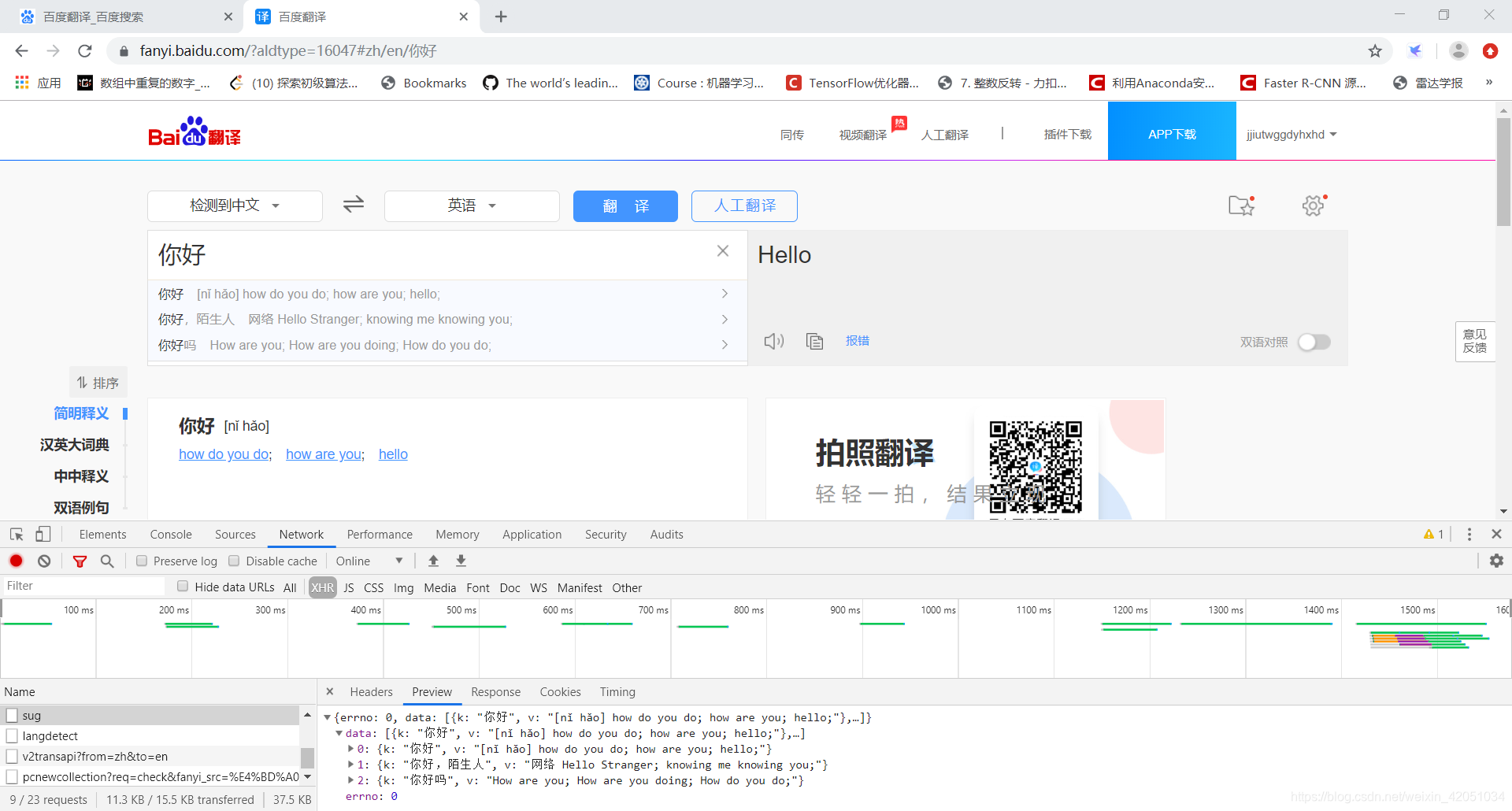Open the target language 英语 dropdown

[x=472, y=206]
